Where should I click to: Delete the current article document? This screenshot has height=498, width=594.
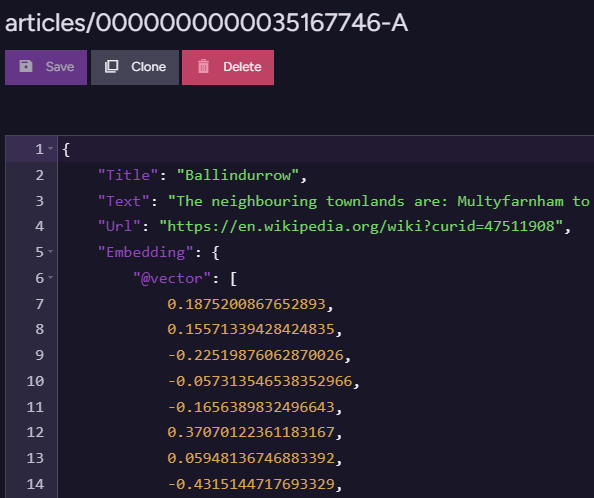pos(228,67)
